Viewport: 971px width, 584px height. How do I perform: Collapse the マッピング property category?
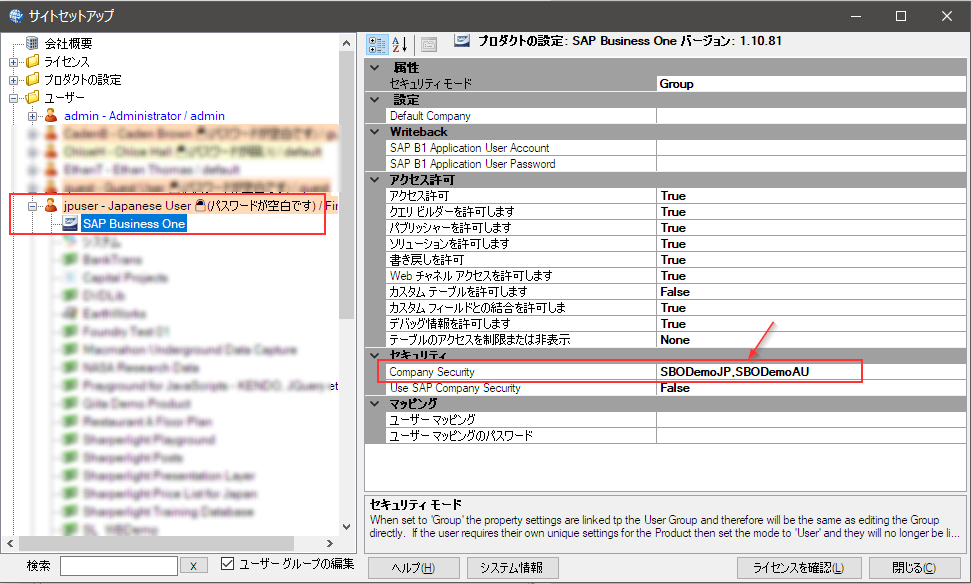pyautogui.click(x=375, y=404)
